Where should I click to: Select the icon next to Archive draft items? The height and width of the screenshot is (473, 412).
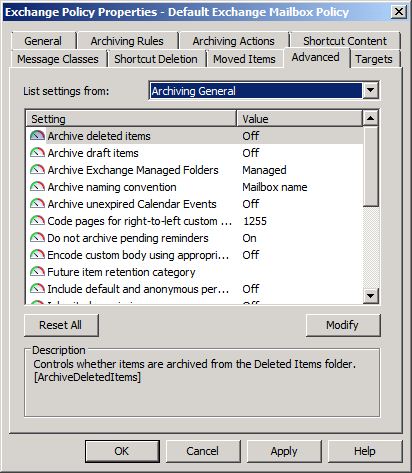37,153
